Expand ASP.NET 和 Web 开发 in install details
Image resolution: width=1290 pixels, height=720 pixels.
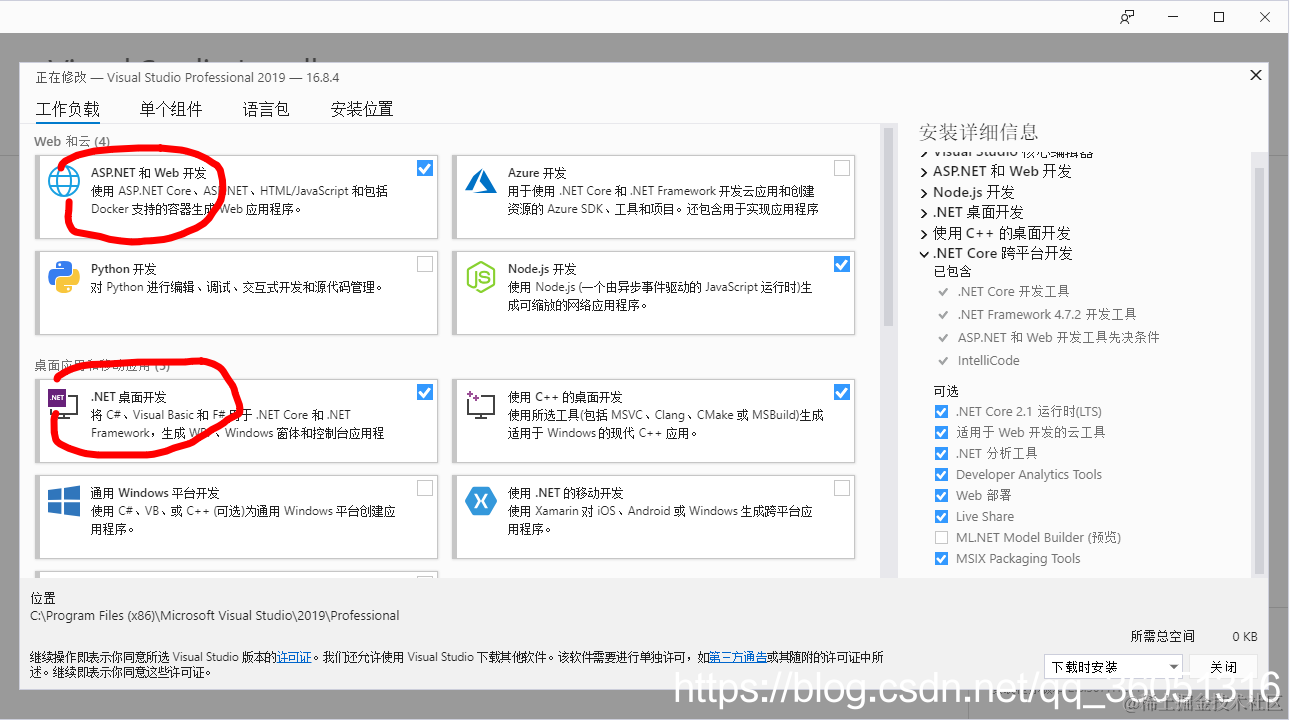[x=924, y=172]
